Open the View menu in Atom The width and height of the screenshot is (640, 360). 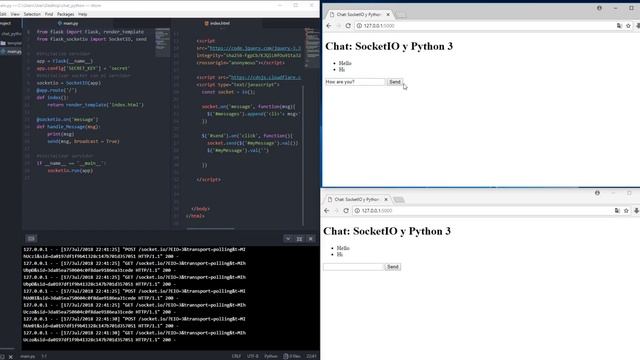click(x=15, y=14)
